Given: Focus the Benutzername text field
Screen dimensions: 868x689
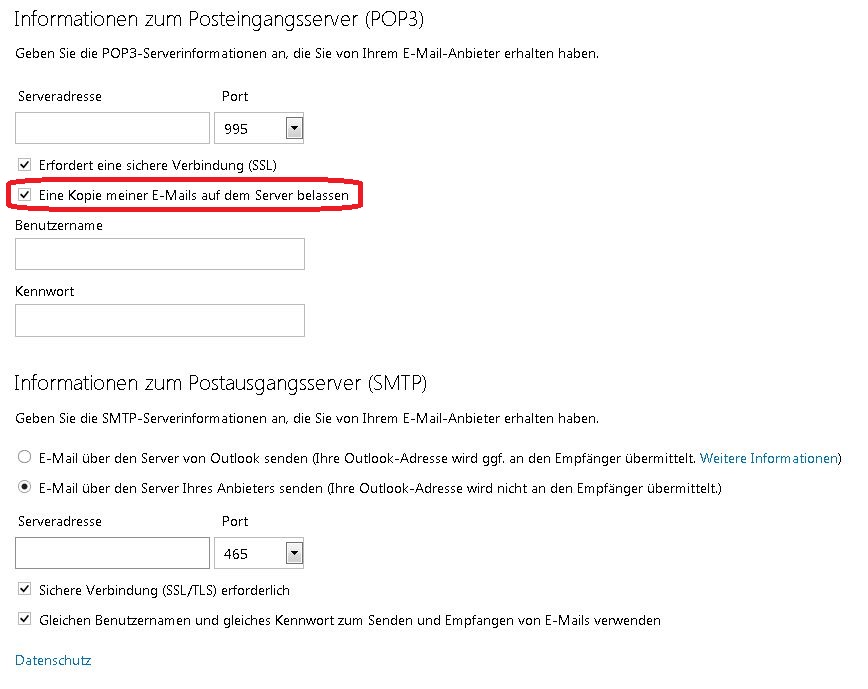Looking at the screenshot, I should (x=160, y=254).
